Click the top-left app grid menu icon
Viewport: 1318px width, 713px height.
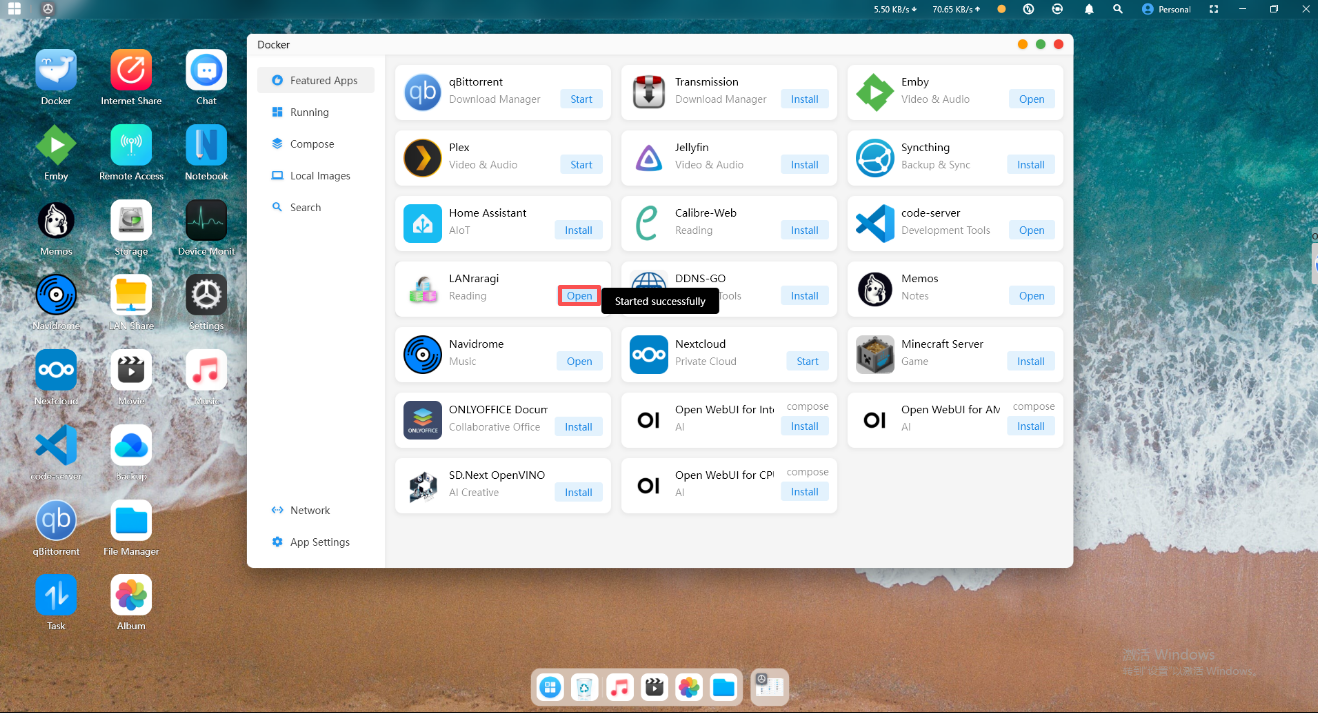pos(15,9)
